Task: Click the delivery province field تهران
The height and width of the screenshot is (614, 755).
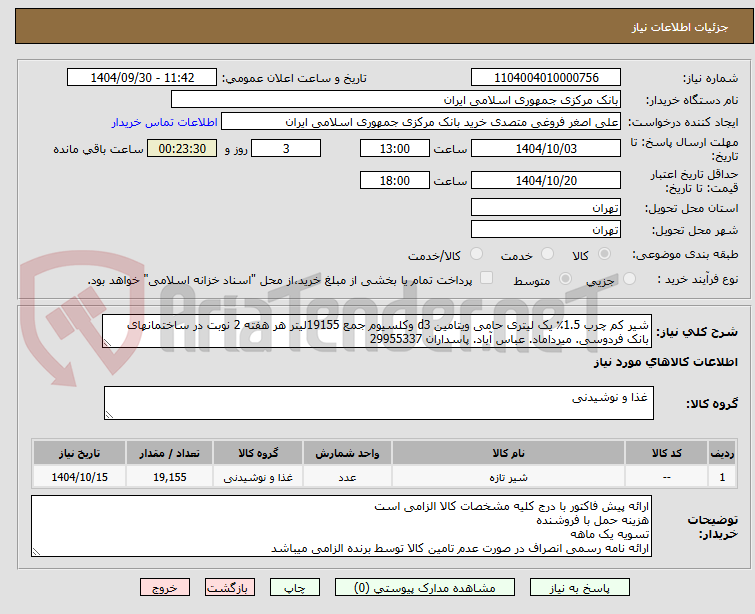Action: tap(546, 207)
